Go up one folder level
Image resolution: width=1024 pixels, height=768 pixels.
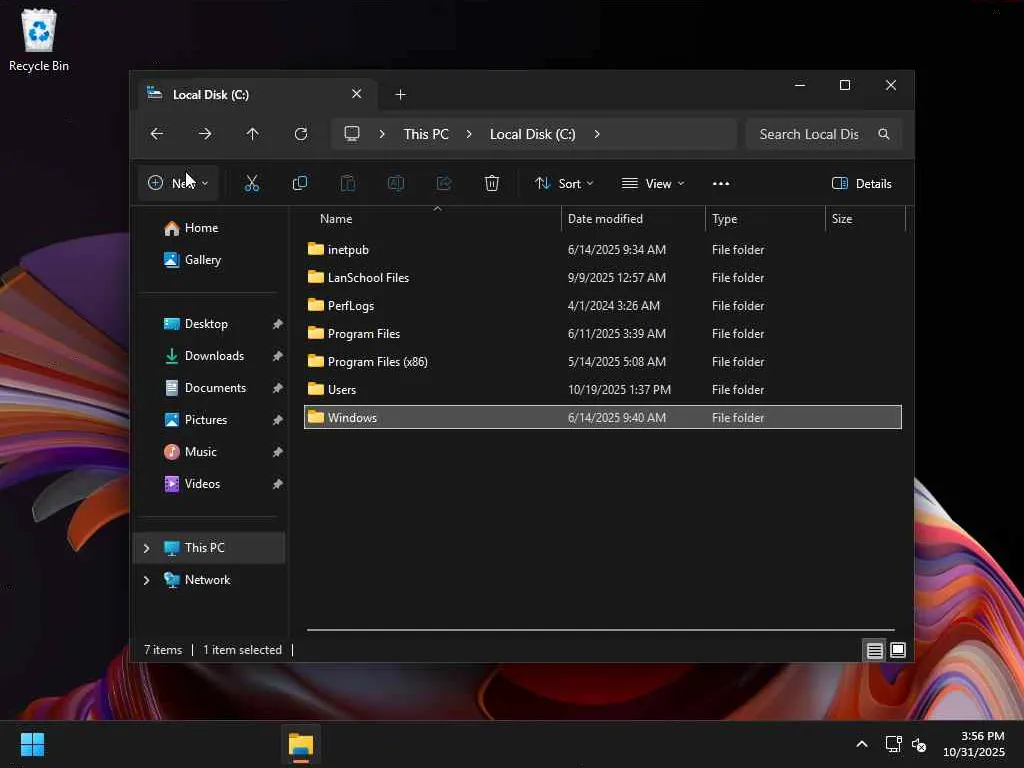tap(253, 134)
